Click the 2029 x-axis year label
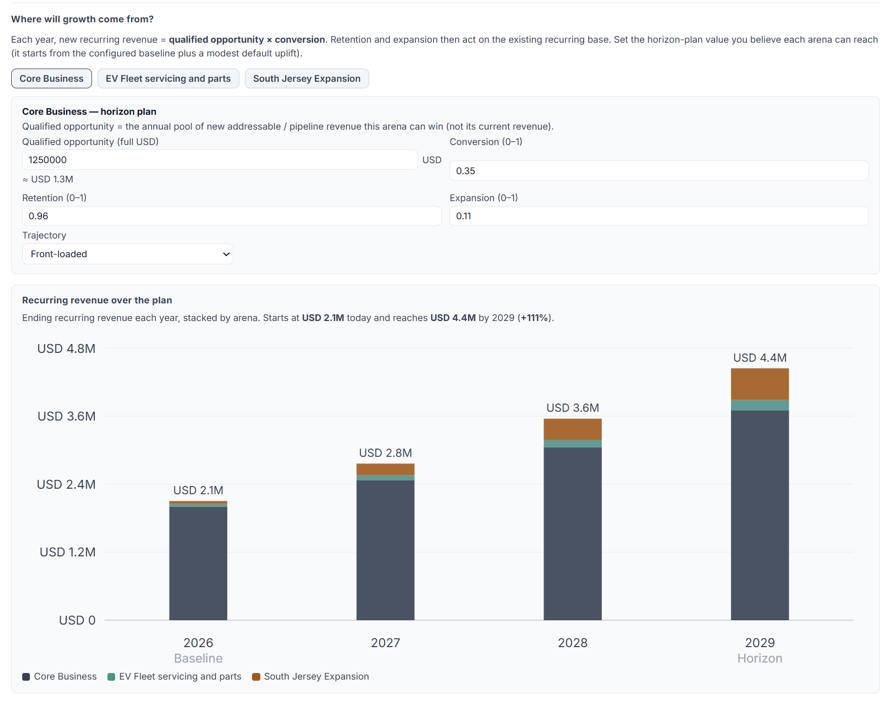The height and width of the screenshot is (702, 885). 760,643
